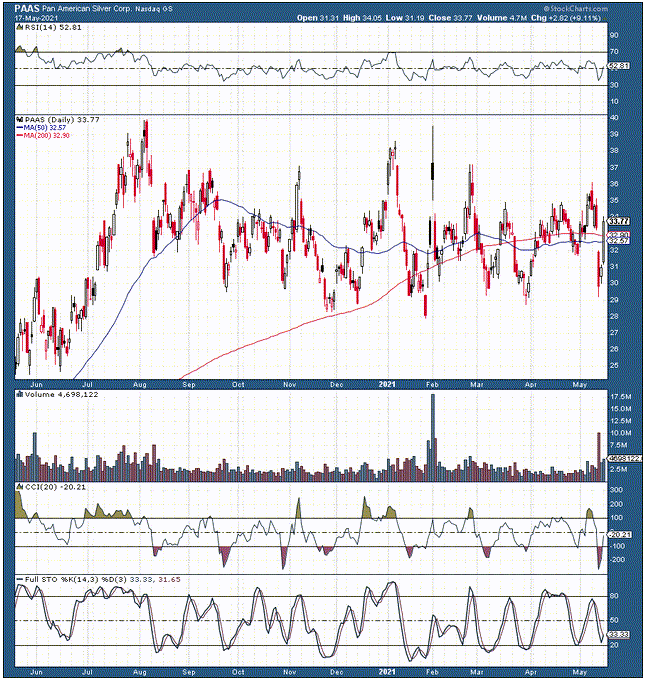Click the 32.57 moving average axis tag

(619, 241)
